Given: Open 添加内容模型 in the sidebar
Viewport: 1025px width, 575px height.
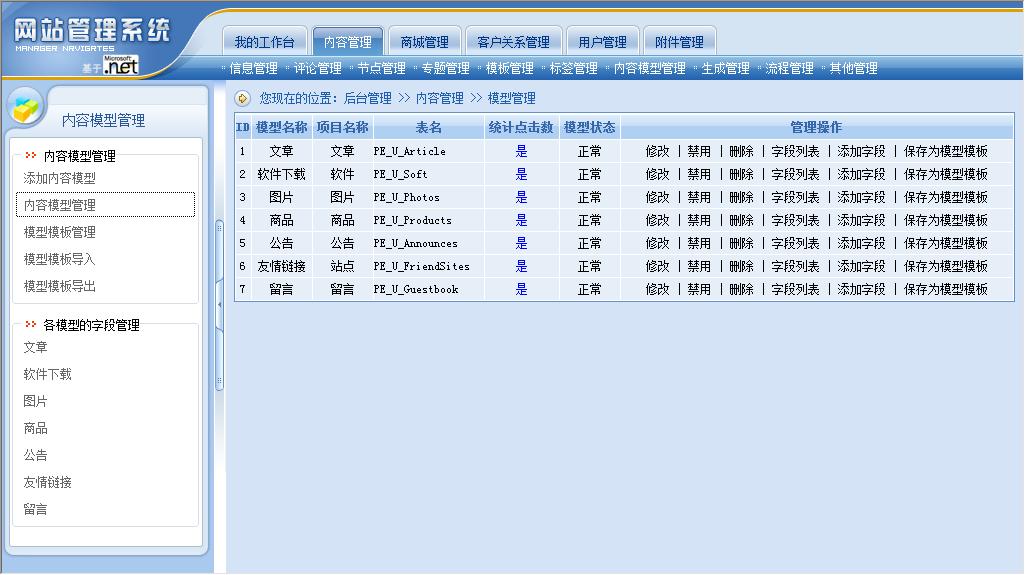Looking at the screenshot, I should tap(60, 178).
